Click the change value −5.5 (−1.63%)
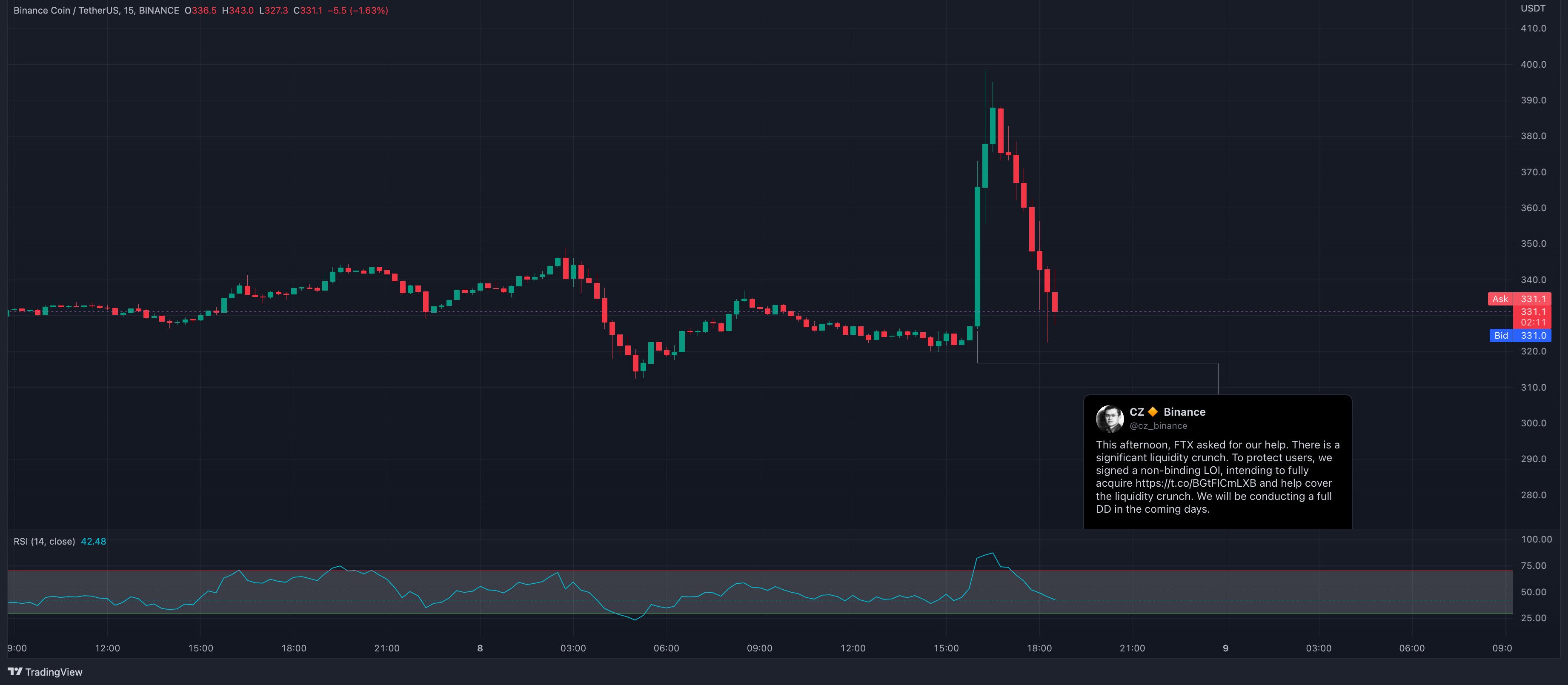Viewport: 1568px width, 685px height. [357, 10]
